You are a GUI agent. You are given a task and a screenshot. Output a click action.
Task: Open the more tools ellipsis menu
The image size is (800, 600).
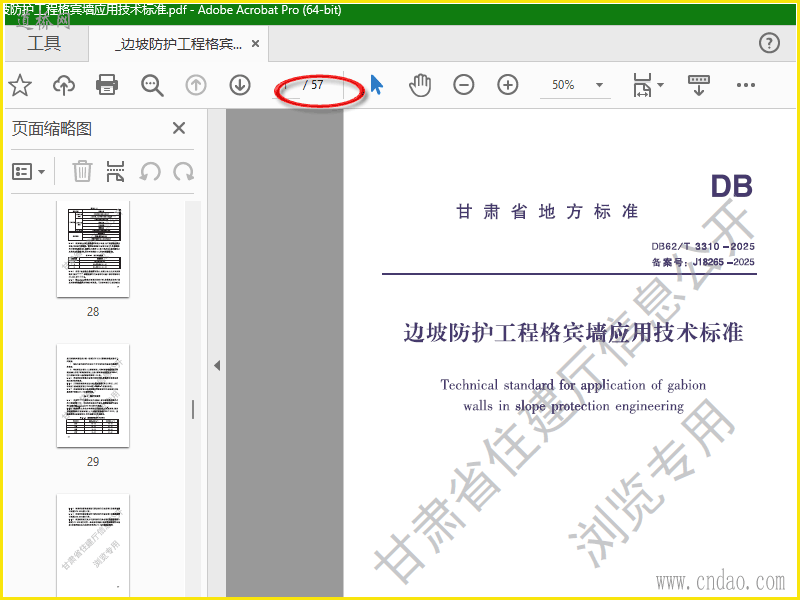pyautogui.click(x=745, y=85)
